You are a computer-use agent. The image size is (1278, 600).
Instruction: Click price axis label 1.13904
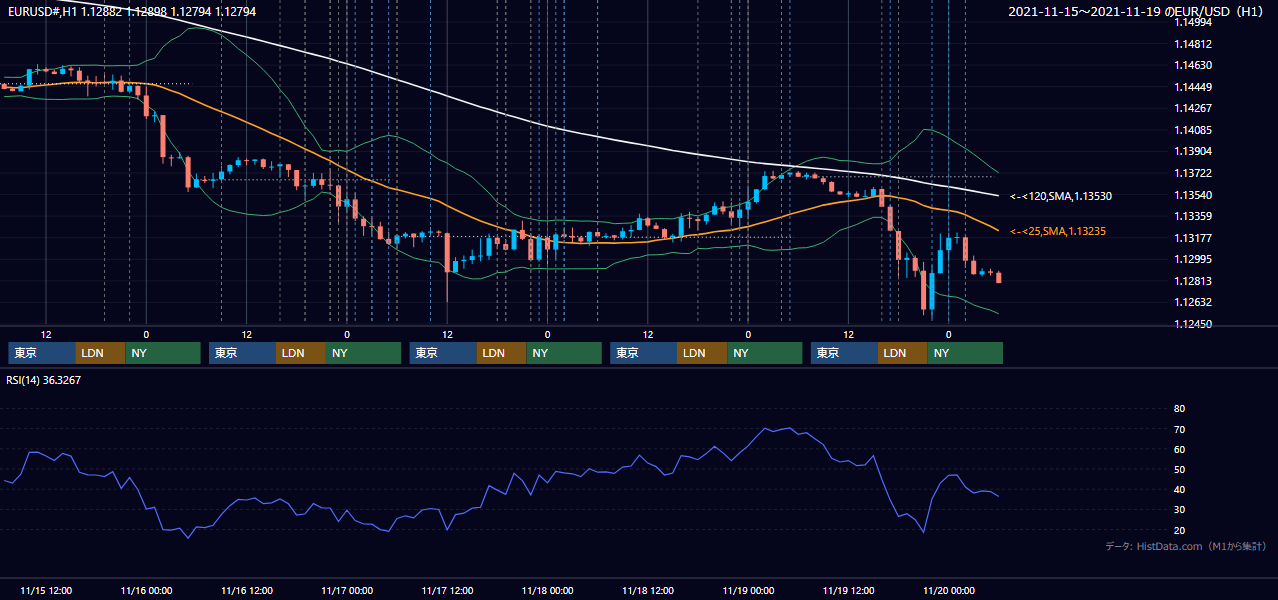pos(1193,151)
